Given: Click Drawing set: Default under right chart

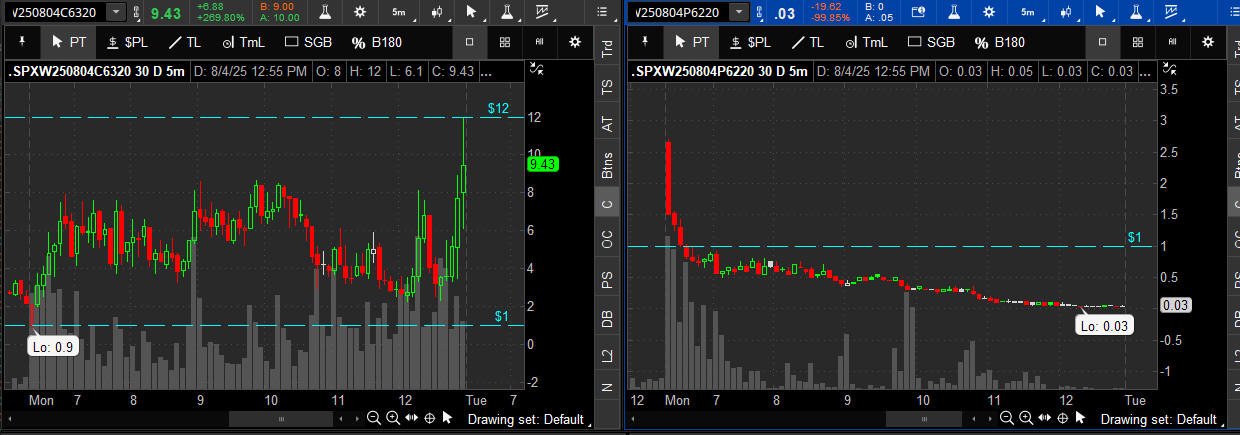Looking at the screenshot, I should 1160,419.
